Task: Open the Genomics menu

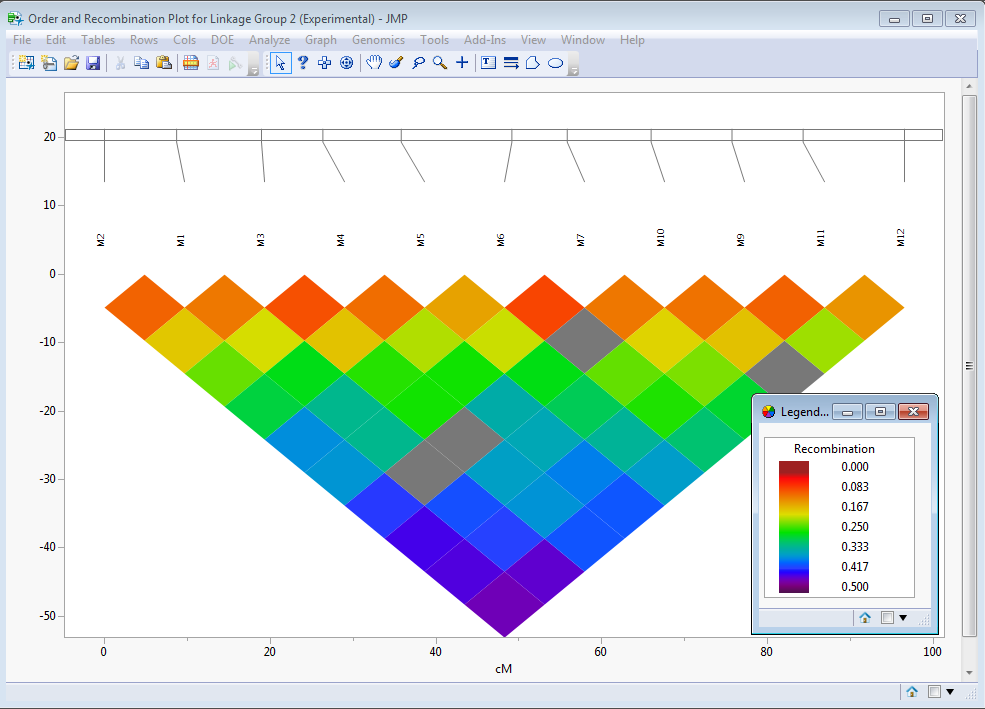Action: point(378,40)
